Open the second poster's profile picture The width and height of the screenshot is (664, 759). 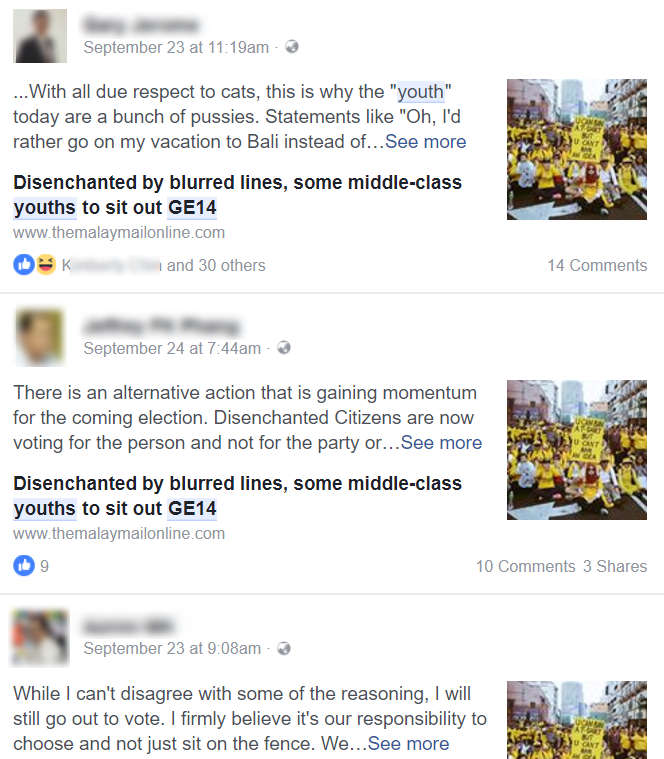pyautogui.click(x=40, y=336)
